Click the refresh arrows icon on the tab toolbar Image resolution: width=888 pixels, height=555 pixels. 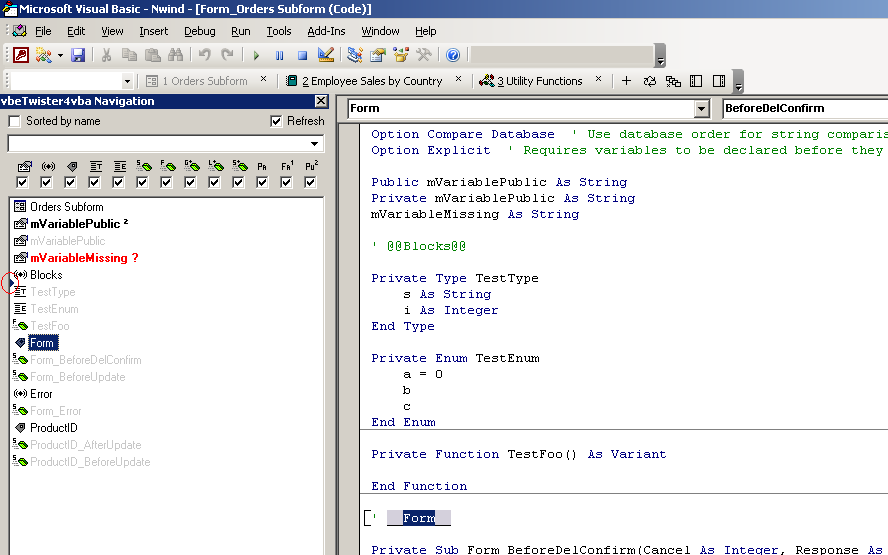click(650, 81)
